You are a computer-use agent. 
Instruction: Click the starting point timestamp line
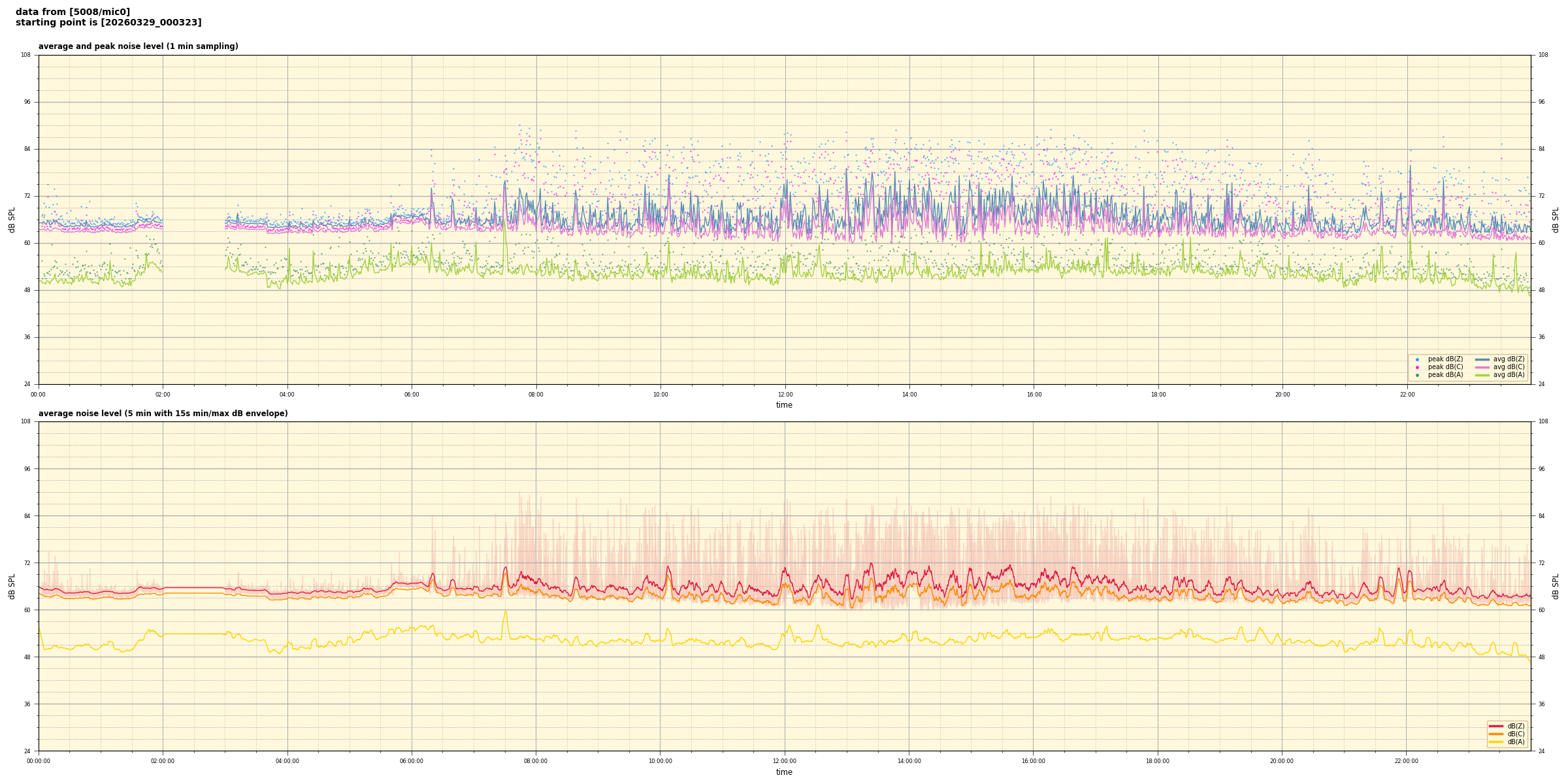108,23
